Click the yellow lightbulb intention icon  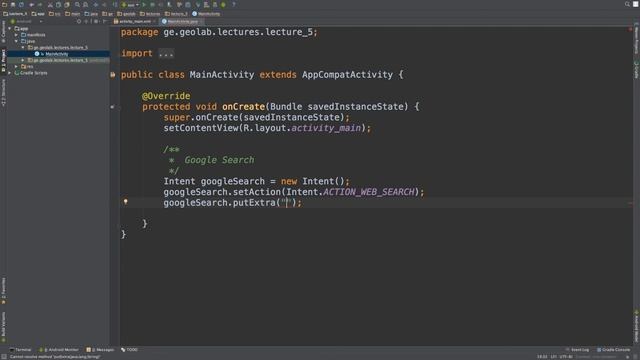point(126,202)
